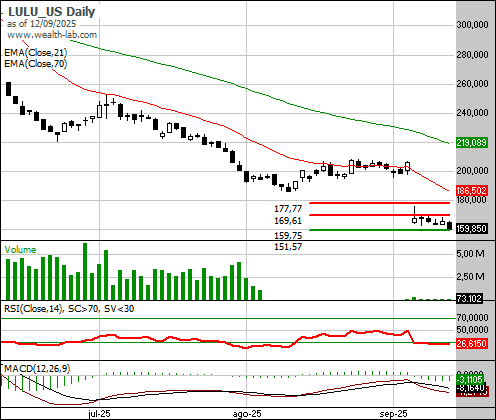
Task: Click the black -8,1640 MACD value tag
Action: pyautogui.click(x=470, y=388)
